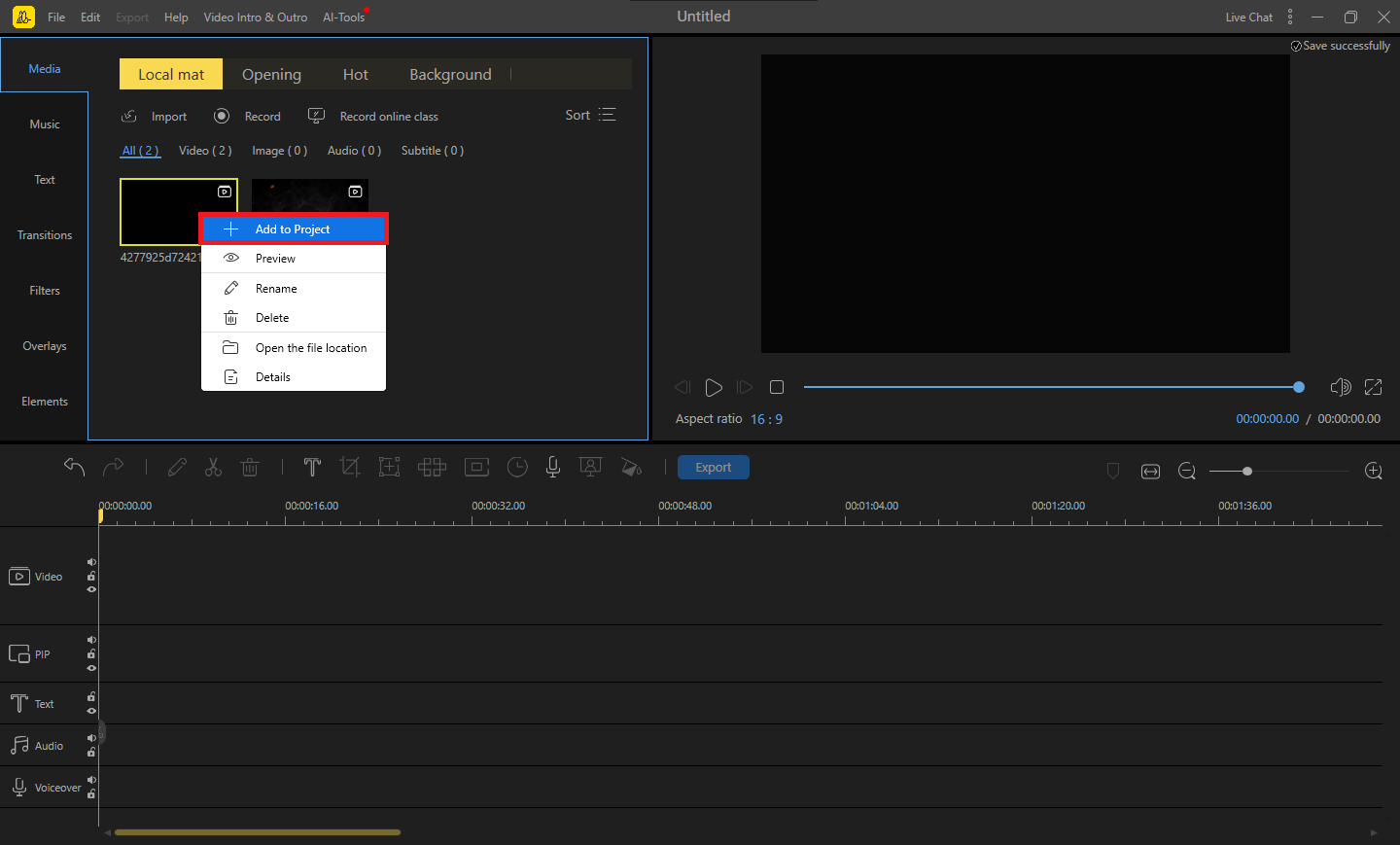
Task: Click the timeline zoom in magnifier
Action: pyautogui.click(x=1374, y=472)
